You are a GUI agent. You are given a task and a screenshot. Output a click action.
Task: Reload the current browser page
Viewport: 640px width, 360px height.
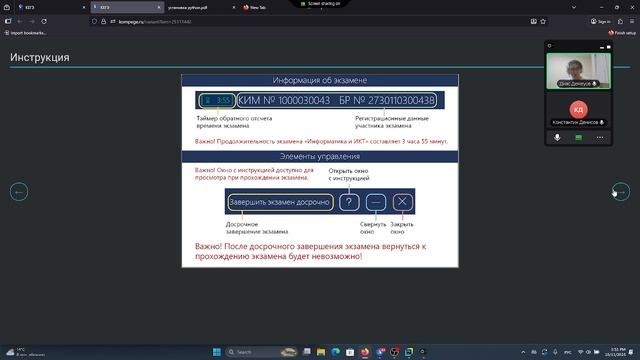[44, 21]
